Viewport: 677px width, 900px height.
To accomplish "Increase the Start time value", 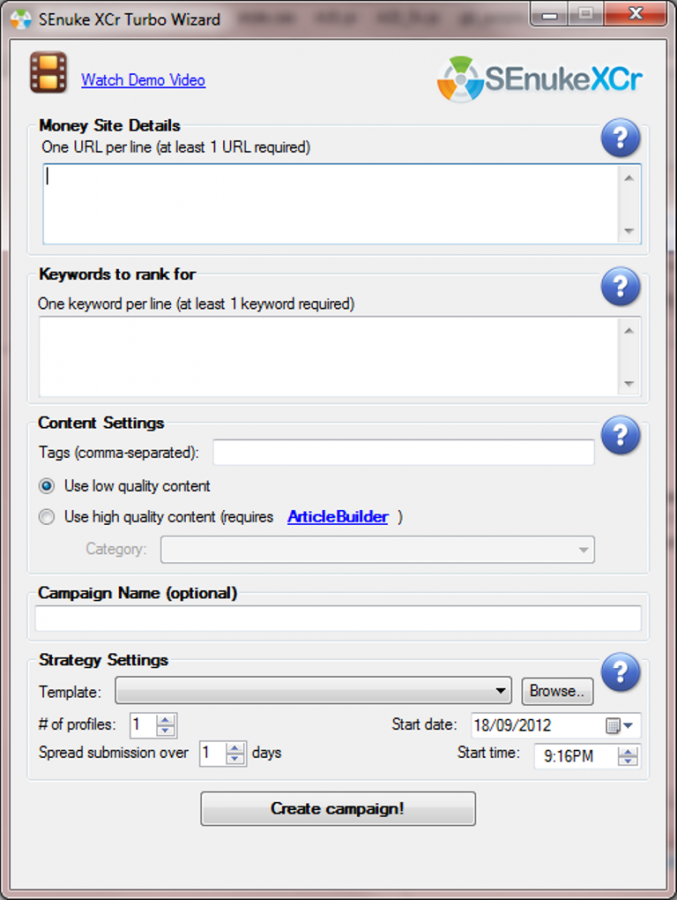I will click(x=628, y=751).
